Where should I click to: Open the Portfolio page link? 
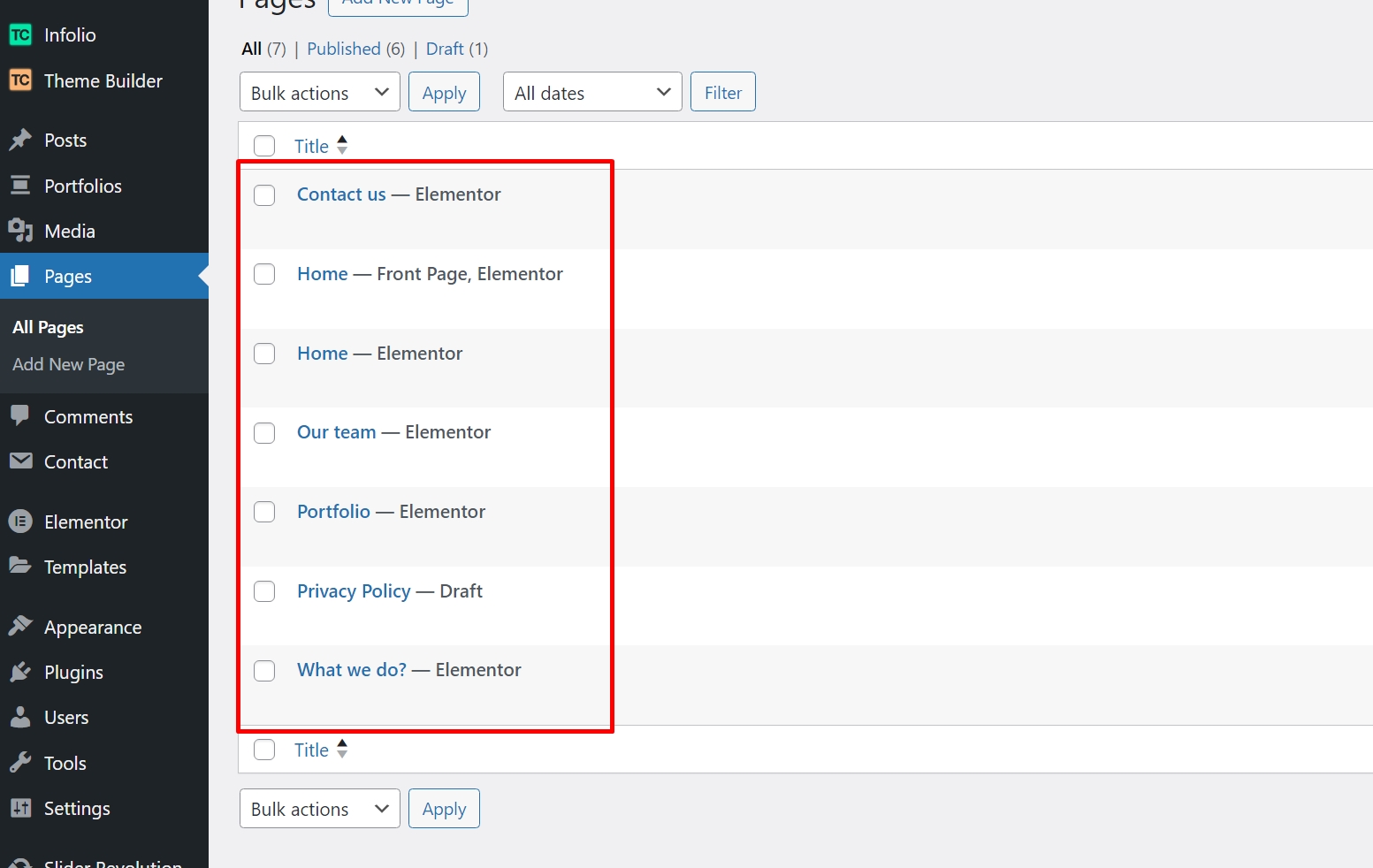coord(333,512)
